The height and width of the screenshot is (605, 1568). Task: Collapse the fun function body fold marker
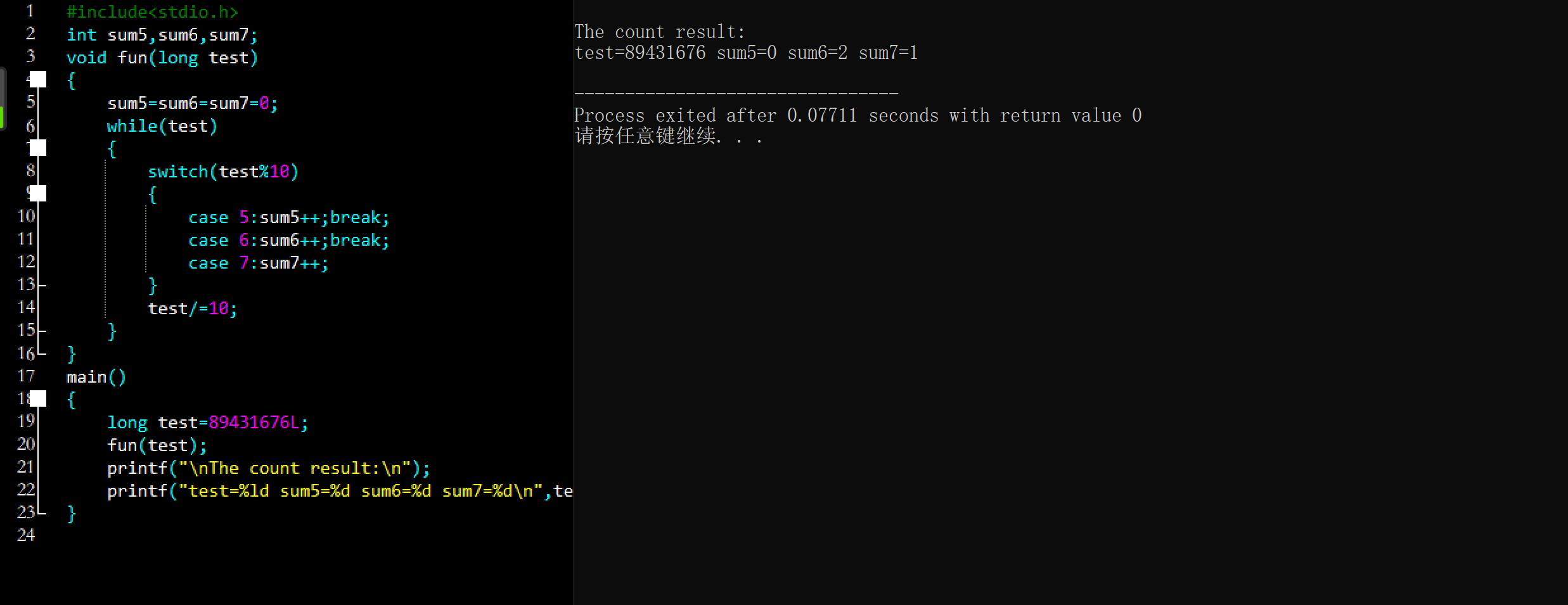[x=38, y=79]
